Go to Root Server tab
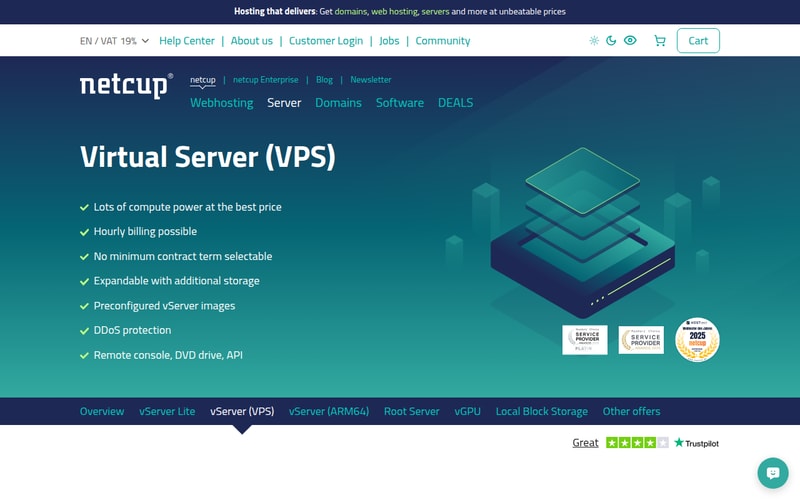Image resolution: width=800 pixels, height=500 pixels. [411, 411]
